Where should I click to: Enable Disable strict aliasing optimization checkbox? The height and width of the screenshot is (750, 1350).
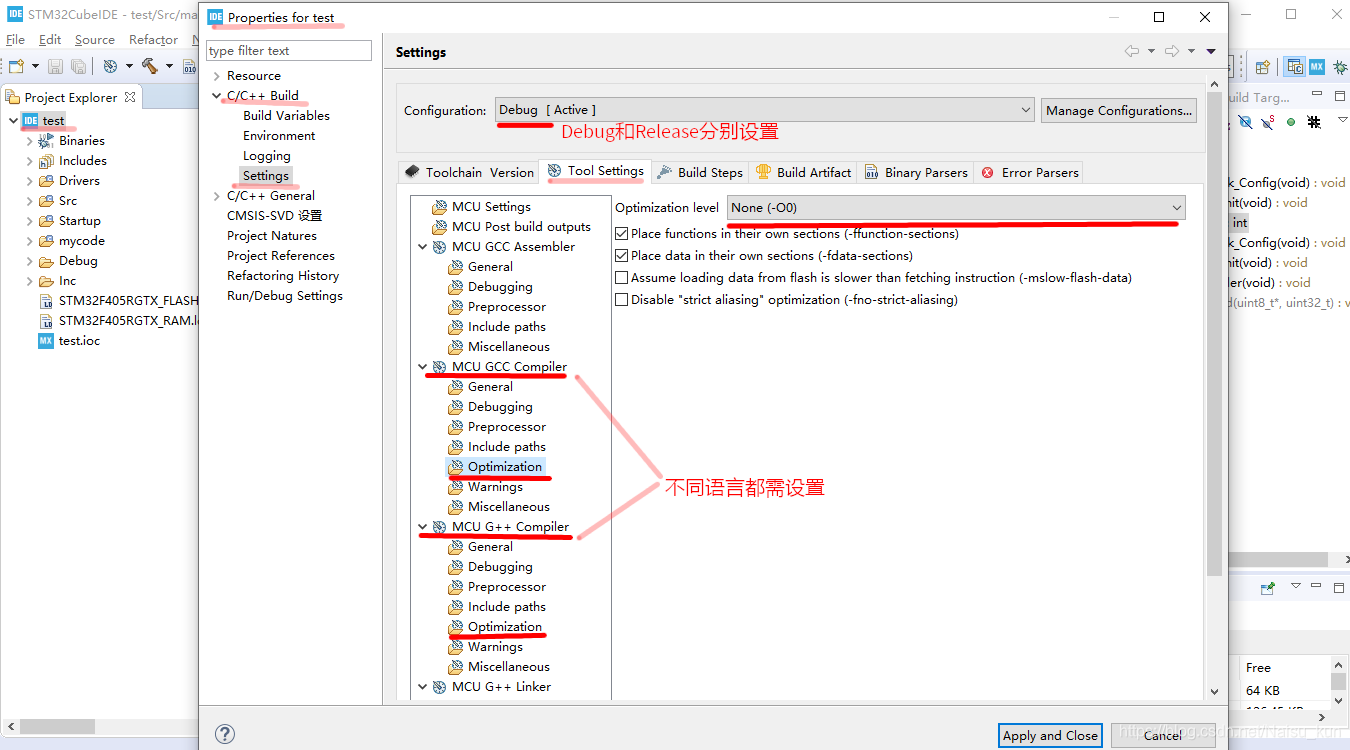tap(622, 299)
